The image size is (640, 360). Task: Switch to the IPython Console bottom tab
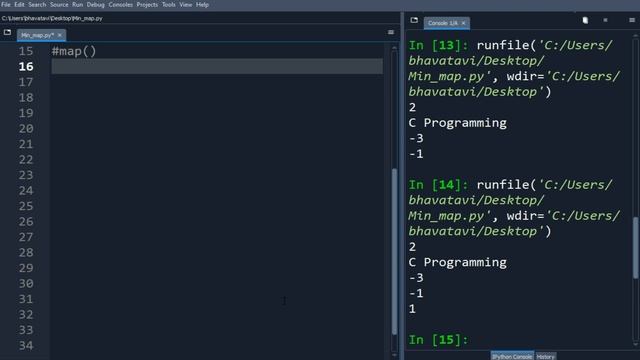[512, 356]
